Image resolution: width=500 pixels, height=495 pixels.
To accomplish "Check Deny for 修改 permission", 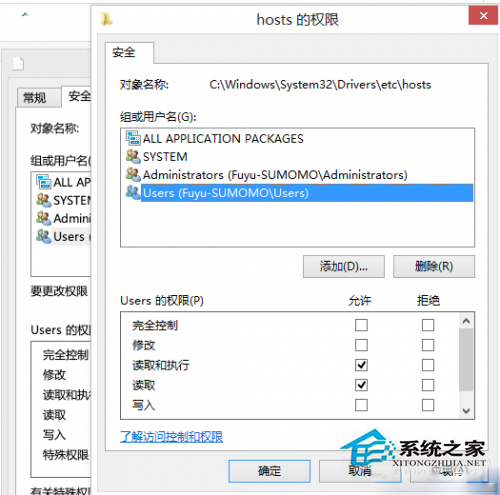I will coord(428,345).
